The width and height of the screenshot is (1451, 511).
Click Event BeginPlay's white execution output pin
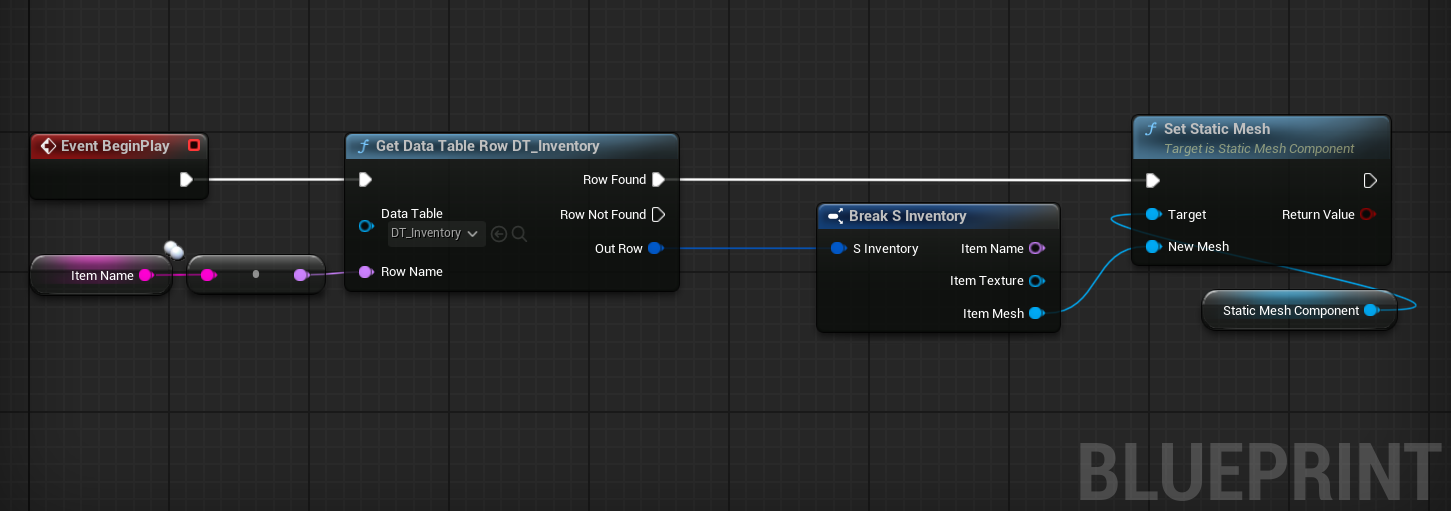186,180
